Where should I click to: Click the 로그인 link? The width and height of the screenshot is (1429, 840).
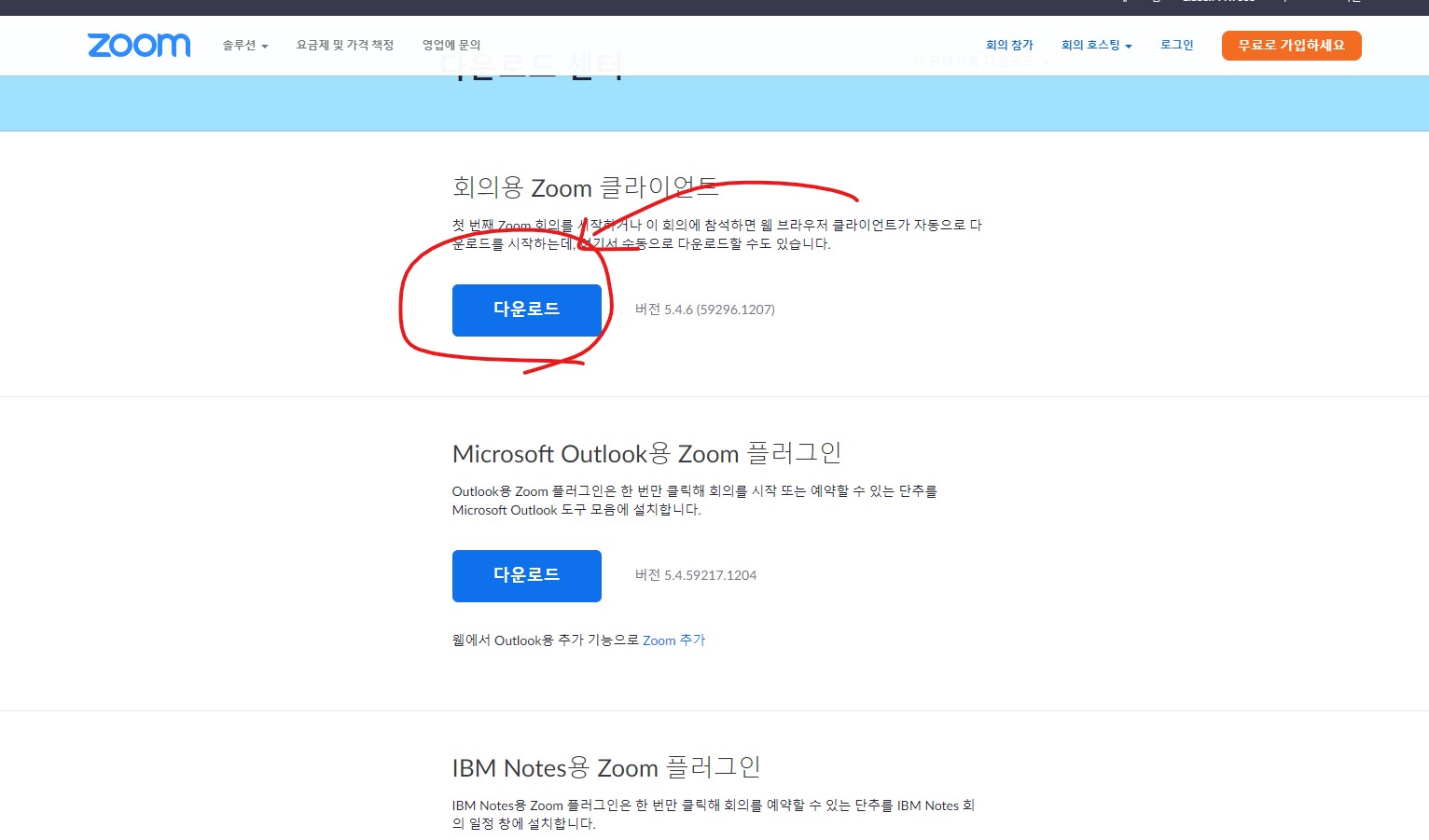click(1177, 45)
